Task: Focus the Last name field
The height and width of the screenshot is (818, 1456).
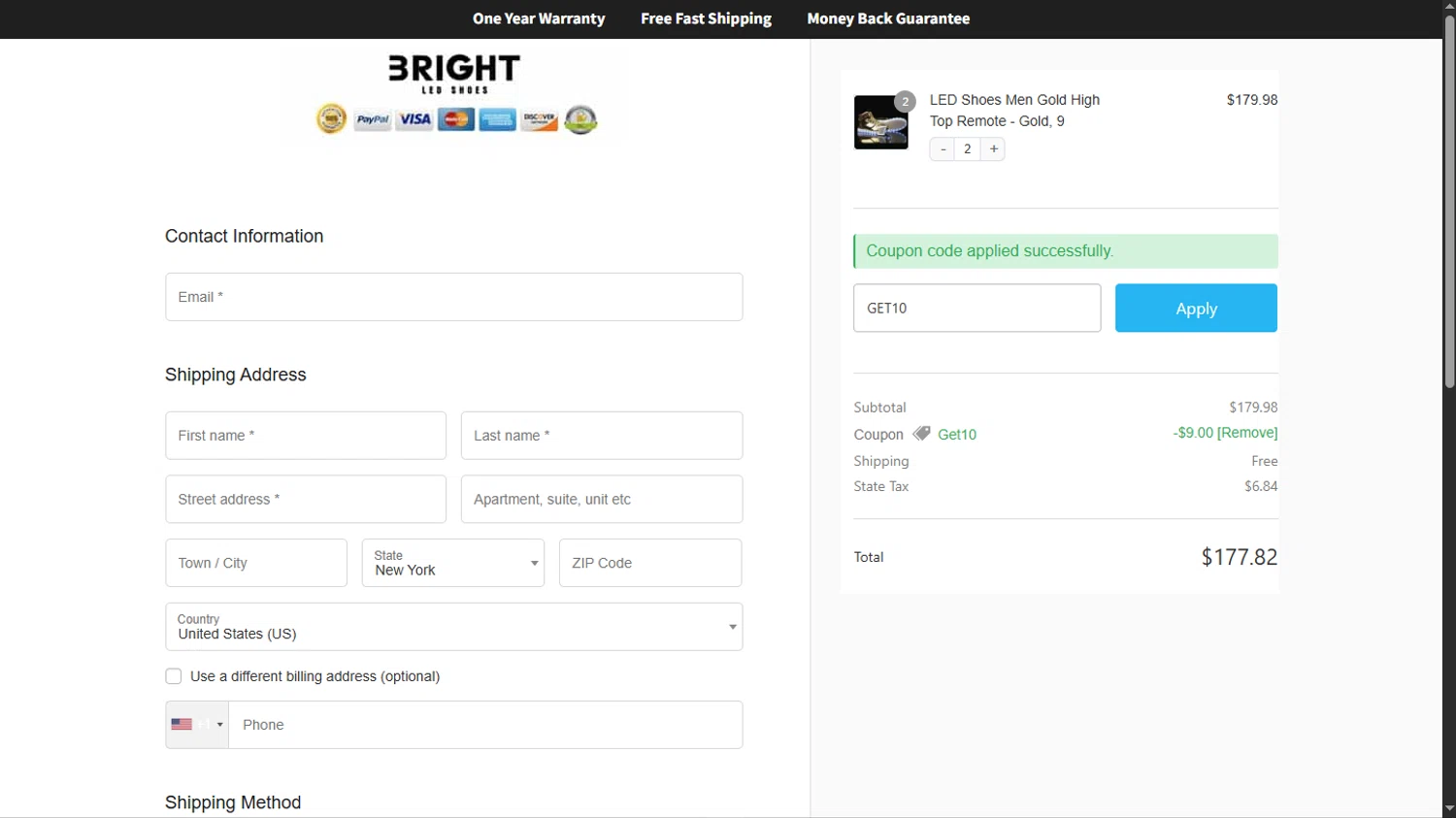Action: (602, 436)
